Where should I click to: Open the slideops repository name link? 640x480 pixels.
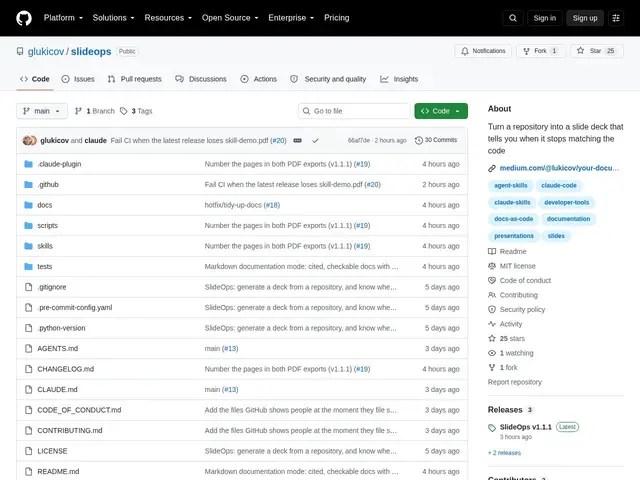(91, 51)
